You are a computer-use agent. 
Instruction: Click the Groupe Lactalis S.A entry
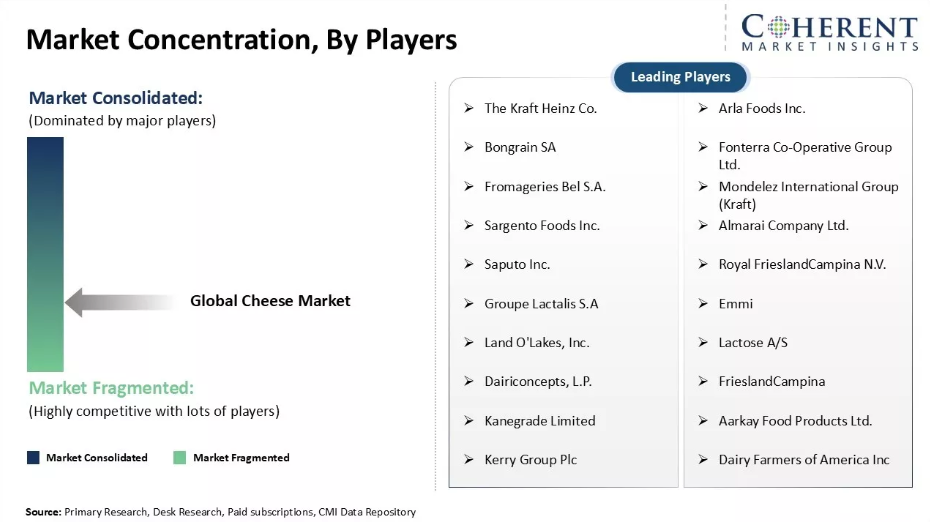[x=541, y=304]
